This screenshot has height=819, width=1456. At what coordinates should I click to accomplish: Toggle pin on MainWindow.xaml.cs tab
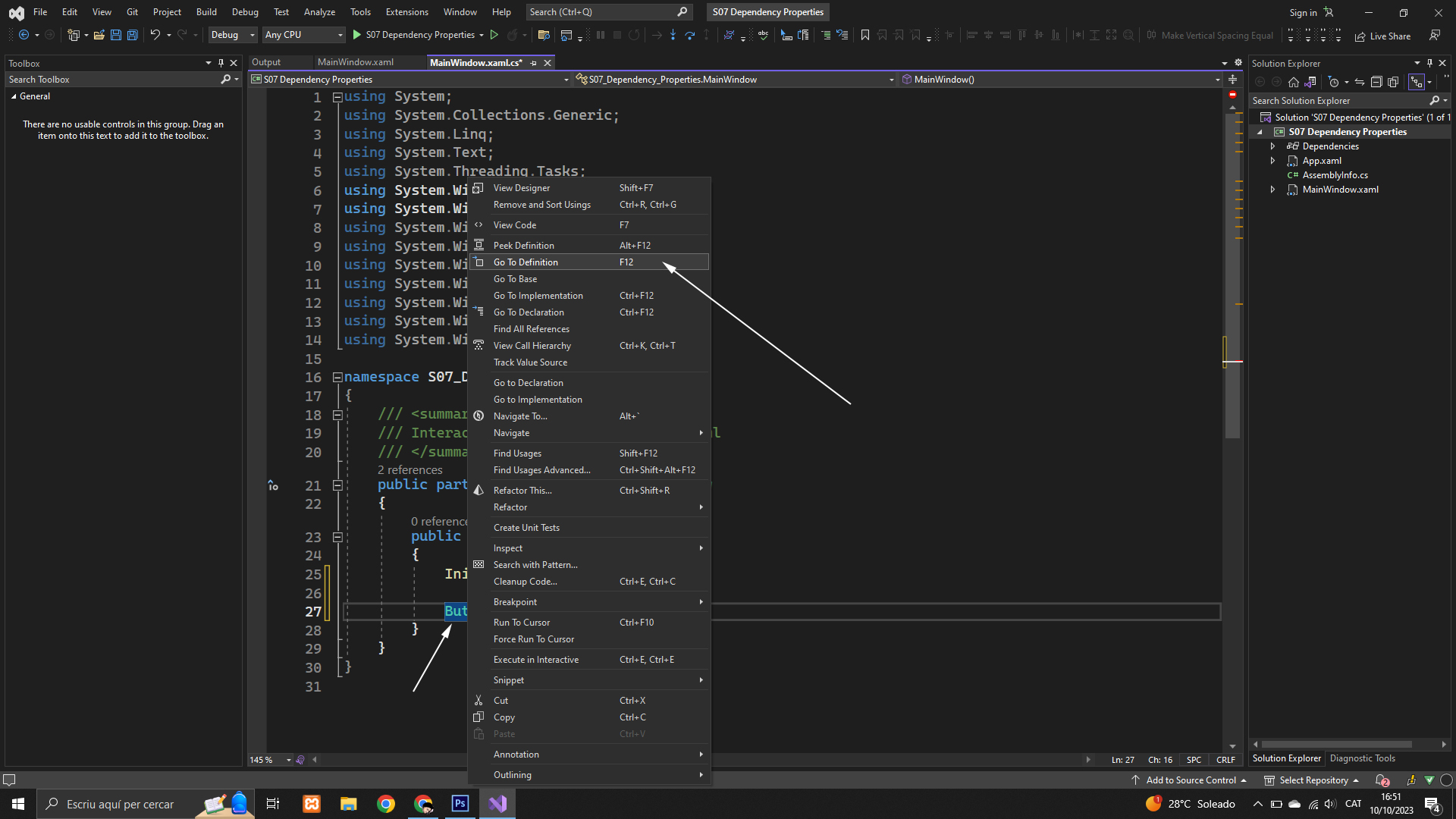pos(534,63)
